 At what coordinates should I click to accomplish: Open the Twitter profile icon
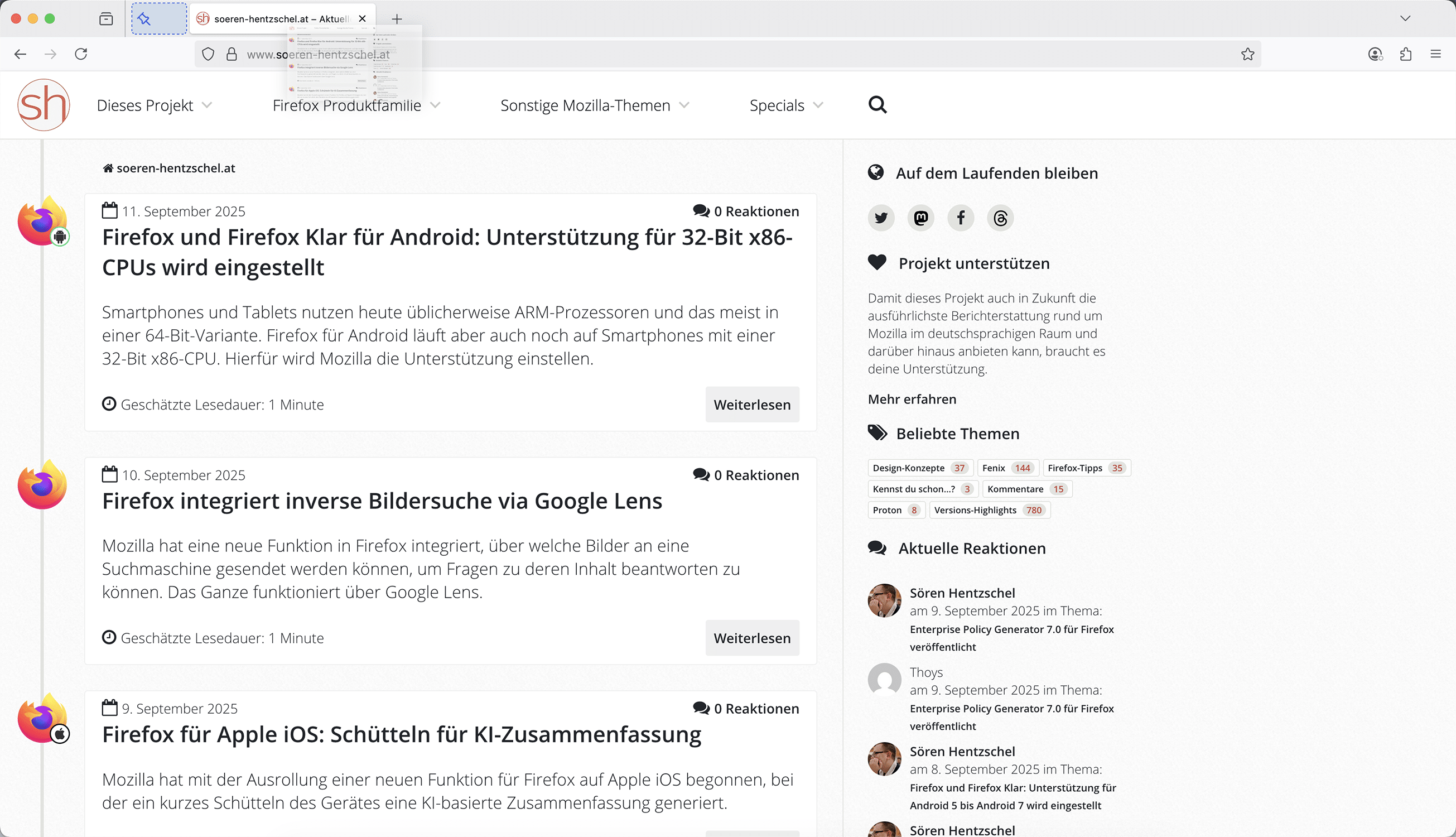(x=881, y=218)
